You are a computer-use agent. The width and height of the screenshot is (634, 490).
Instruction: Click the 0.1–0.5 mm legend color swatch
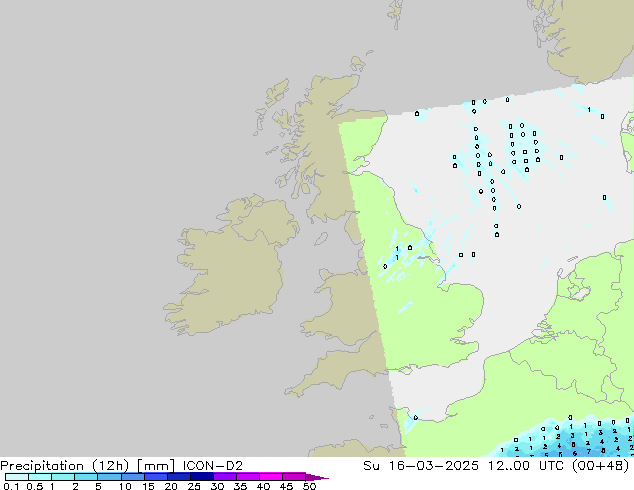coord(17,477)
